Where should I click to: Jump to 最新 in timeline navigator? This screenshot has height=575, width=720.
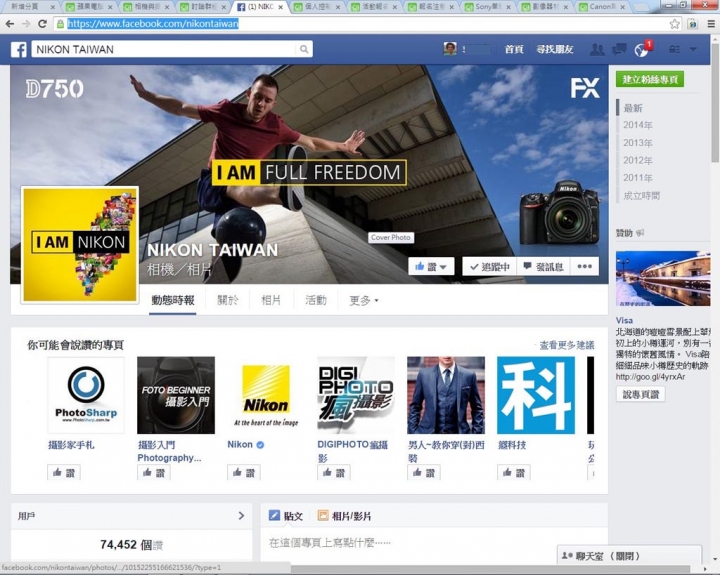633,108
